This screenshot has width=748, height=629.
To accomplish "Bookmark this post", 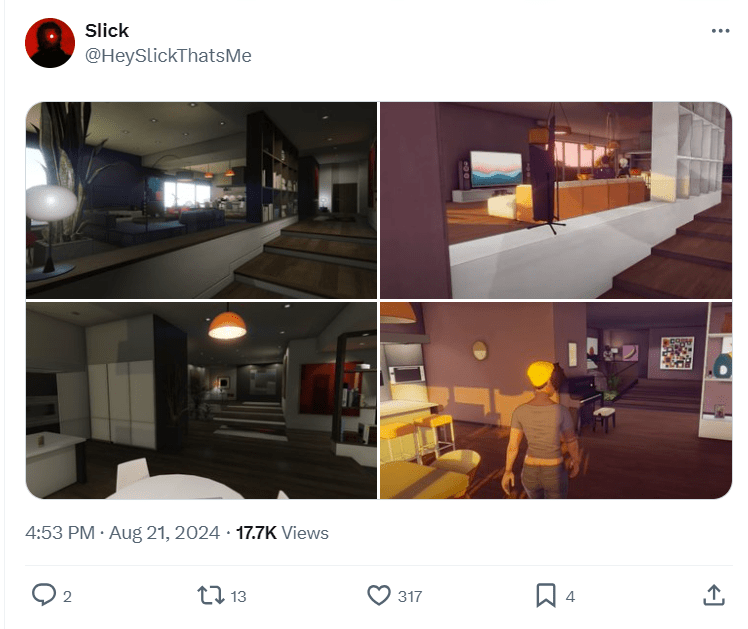I will (546, 596).
